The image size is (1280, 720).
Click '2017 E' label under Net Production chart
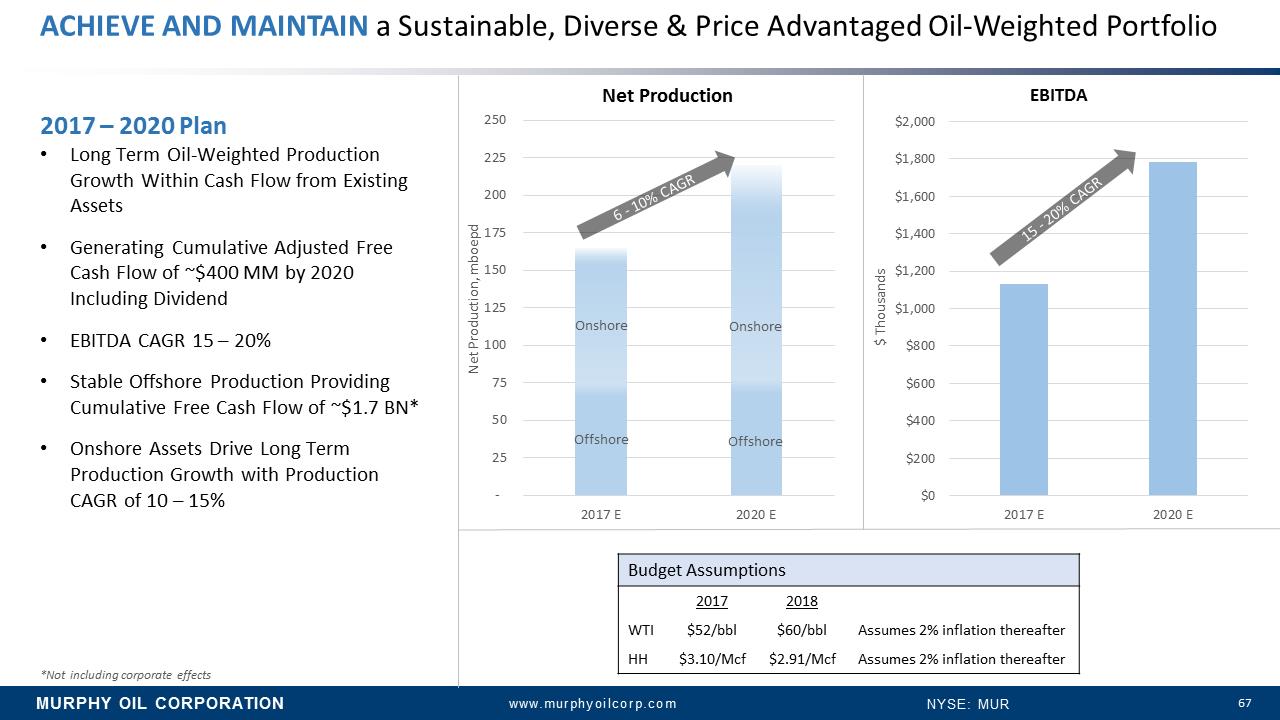coord(601,515)
